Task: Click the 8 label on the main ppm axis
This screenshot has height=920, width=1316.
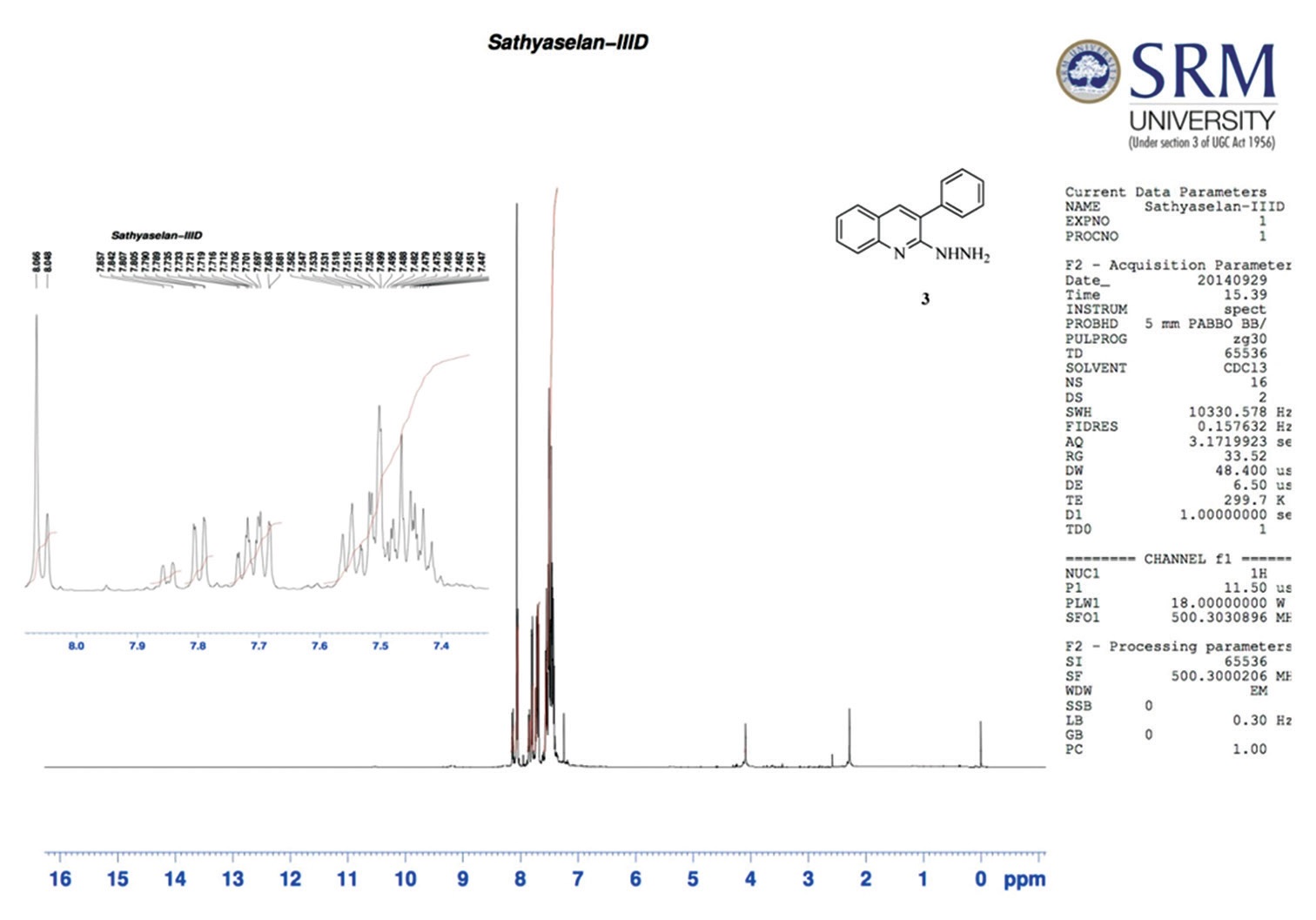Action: click(520, 879)
